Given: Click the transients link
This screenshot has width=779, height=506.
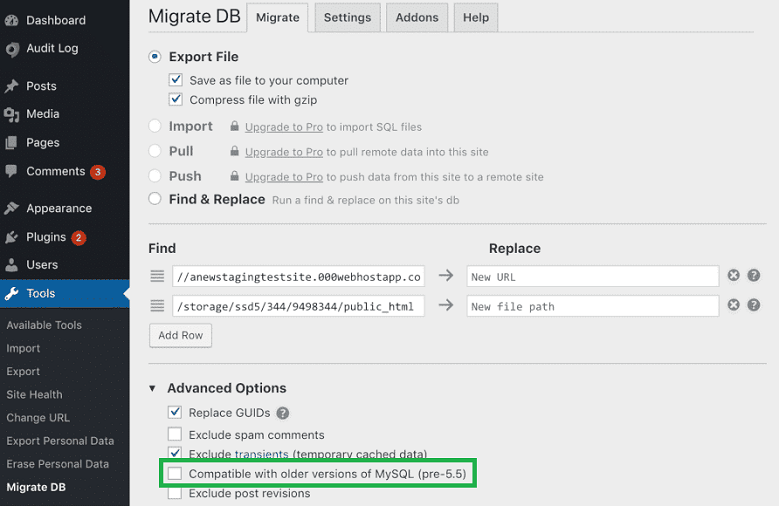Looking at the screenshot, I should point(261,454).
